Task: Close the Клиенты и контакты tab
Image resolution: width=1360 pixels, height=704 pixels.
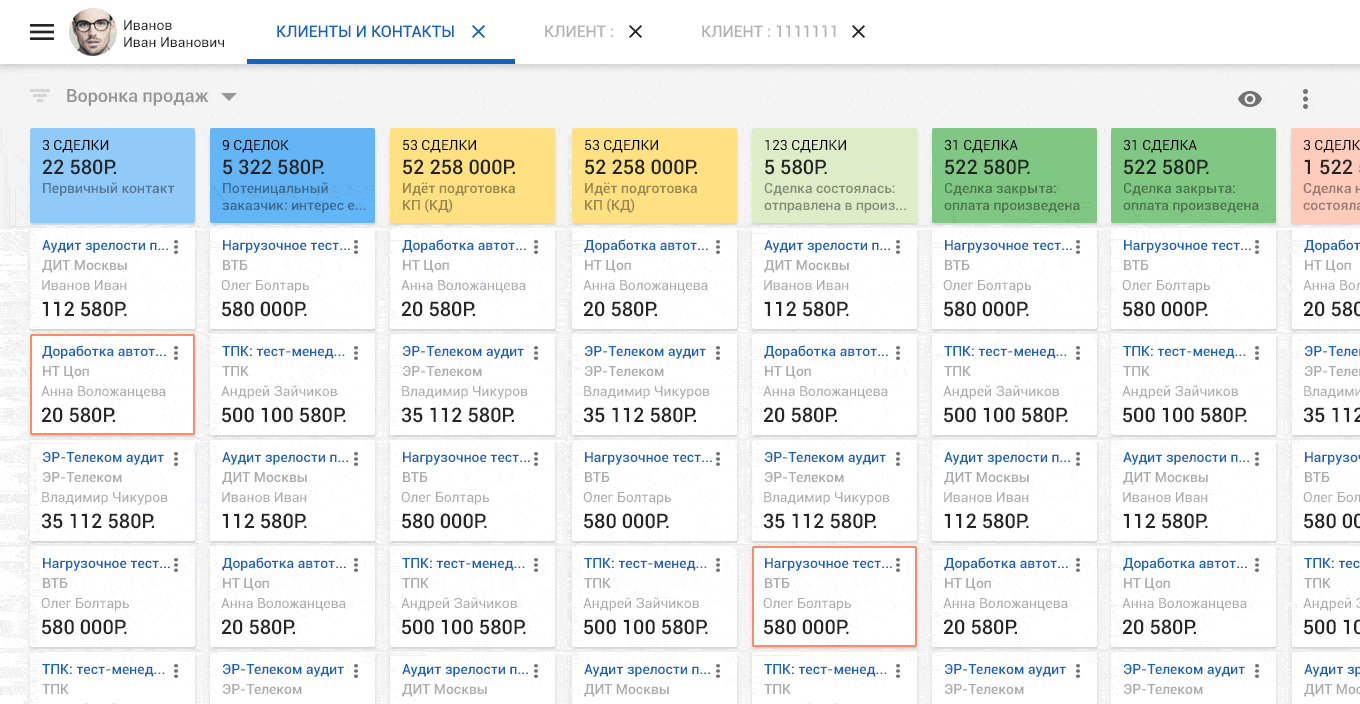Action: [x=478, y=32]
